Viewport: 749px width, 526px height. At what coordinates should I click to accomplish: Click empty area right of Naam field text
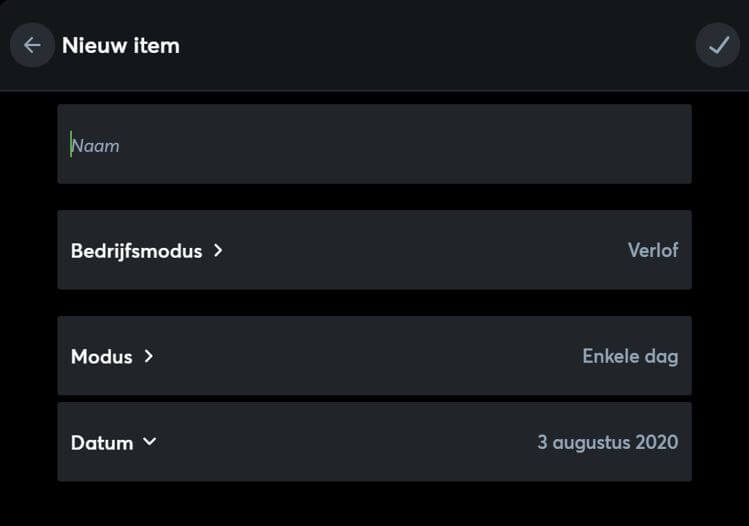450,146
